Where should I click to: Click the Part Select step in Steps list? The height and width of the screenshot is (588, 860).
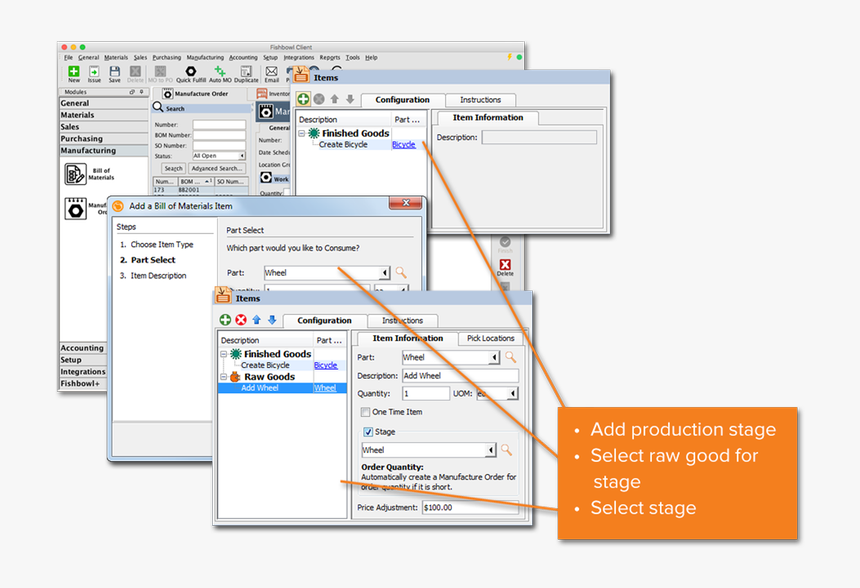153,260
